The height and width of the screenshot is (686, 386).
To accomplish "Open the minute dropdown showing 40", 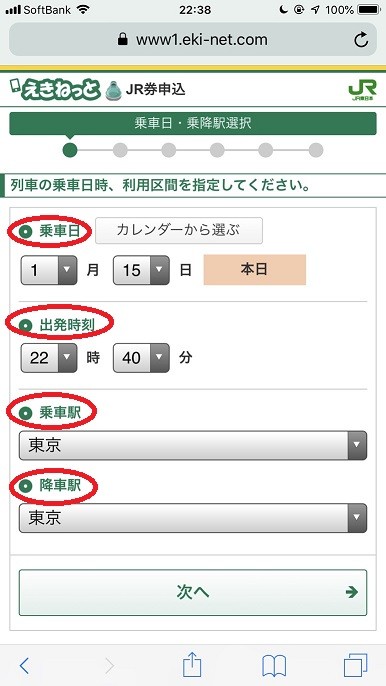I will pos(141,358).
